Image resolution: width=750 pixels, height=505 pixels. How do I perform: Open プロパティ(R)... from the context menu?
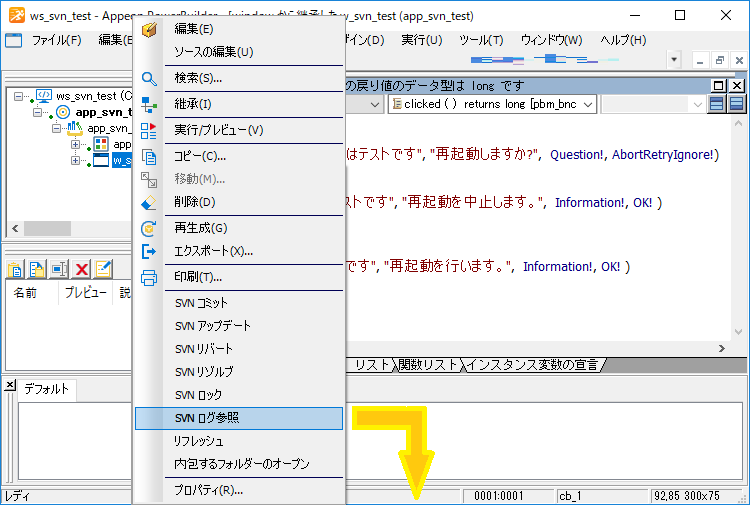tap(239, 490)
